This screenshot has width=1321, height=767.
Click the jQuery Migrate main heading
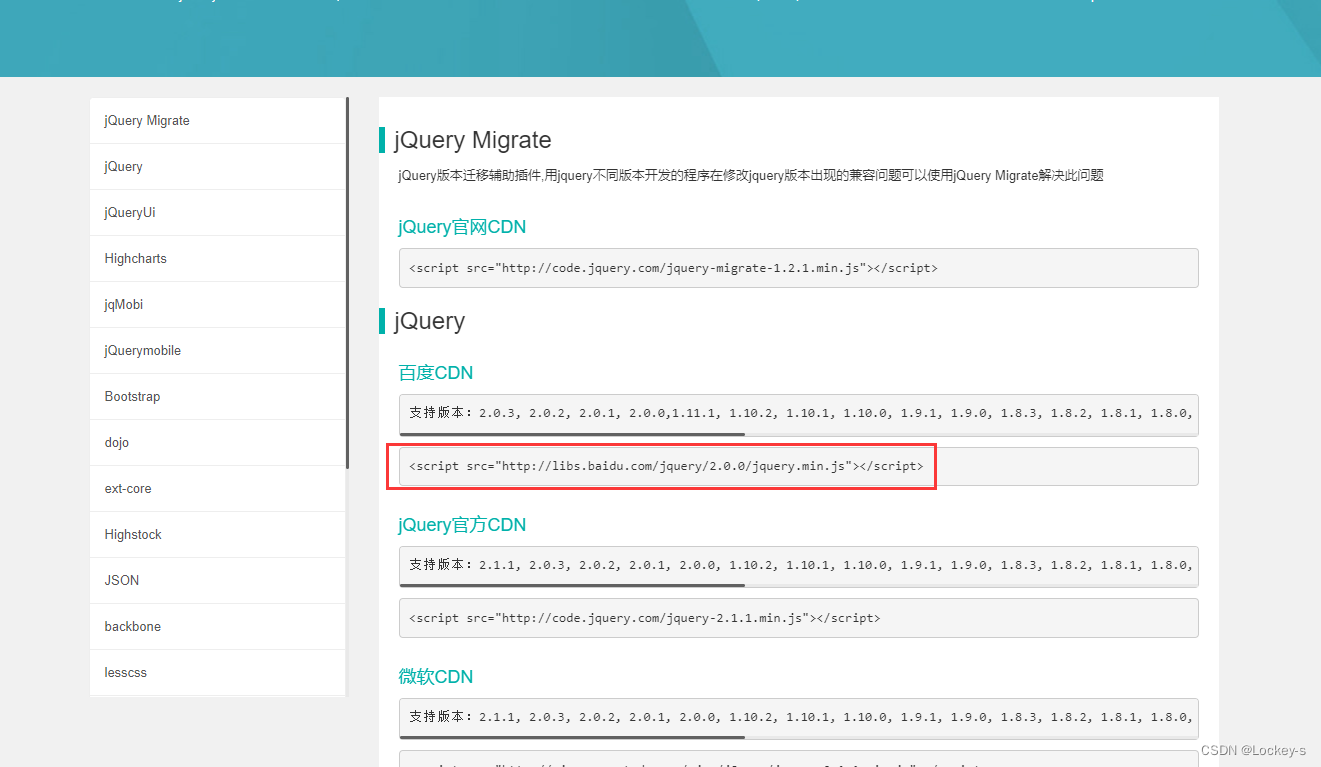click(473, 140)
